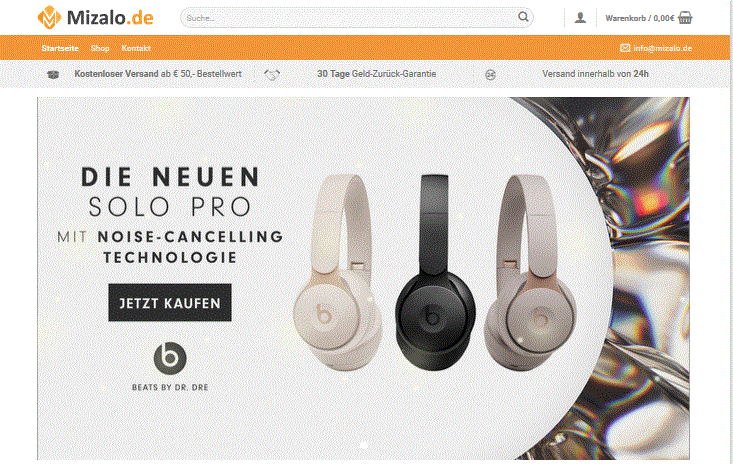Click the envelope email icon
Screen dimensions: 733x464
625,48
